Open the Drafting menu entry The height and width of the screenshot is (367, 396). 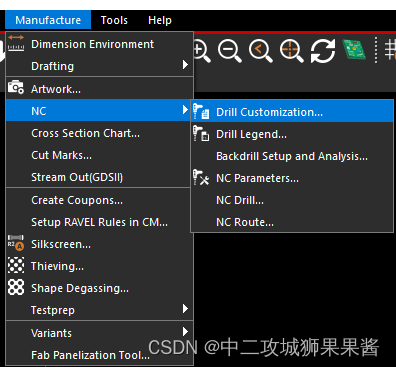tap(99, 66)
